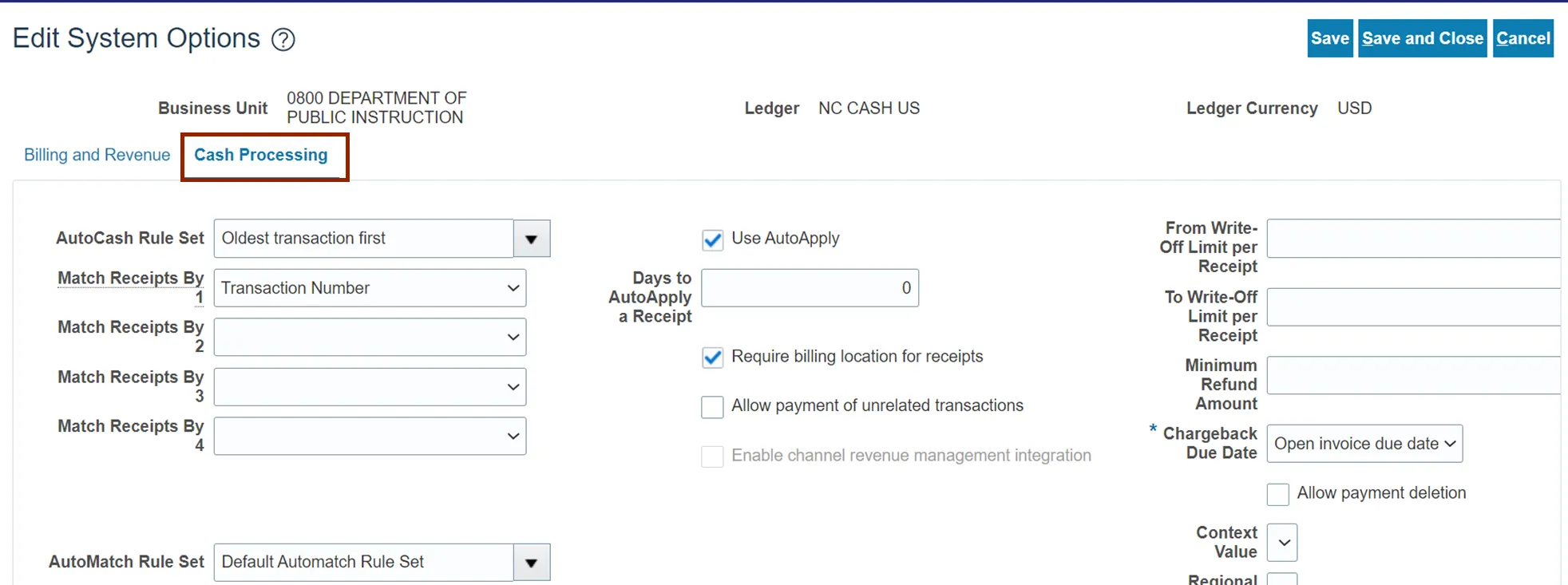The height and width of the screenshot is (585, 1568).
Task: Select the Cash Processing tab
Action: tap(261, 155)
